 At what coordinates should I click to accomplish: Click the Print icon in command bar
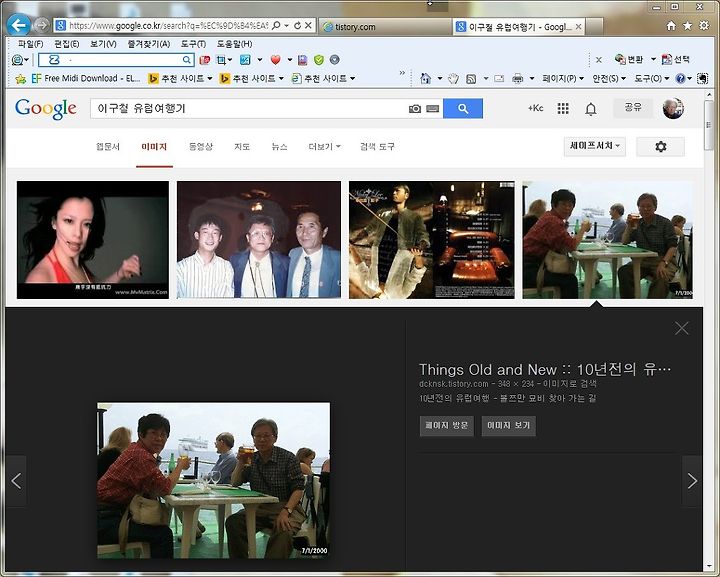tap(518, 78)
